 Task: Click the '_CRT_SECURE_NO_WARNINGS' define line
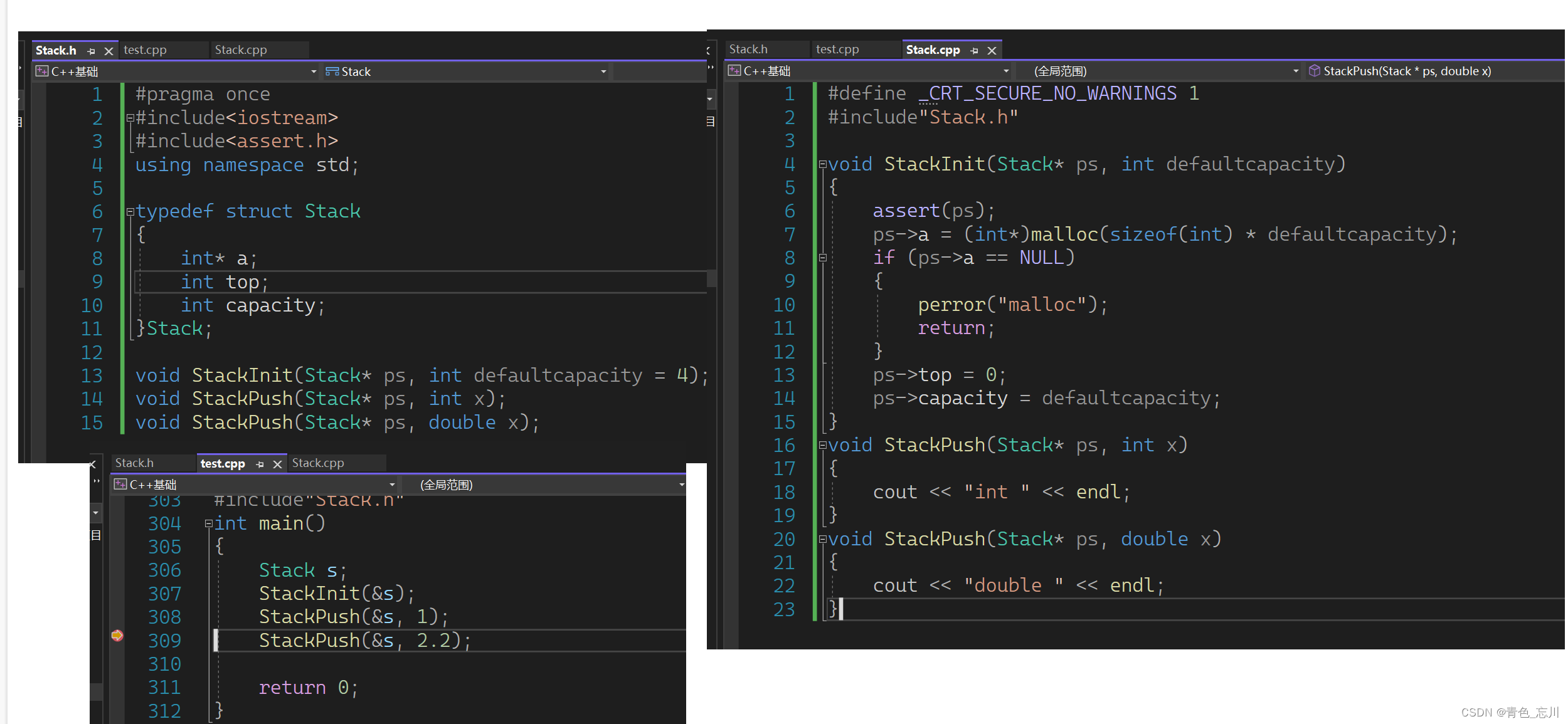click(1014, 94)
